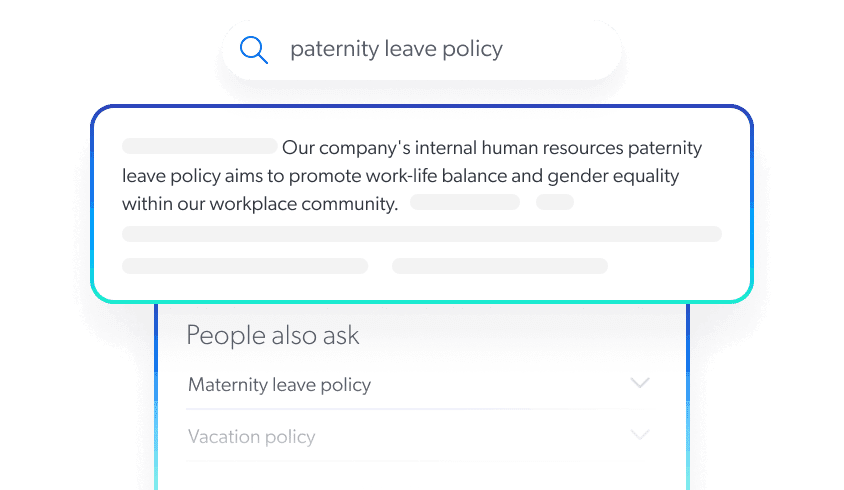The height and width of the screenshot is (490, 844).
Task: Click the gray pill right after "community."
Action: [465, 203]
